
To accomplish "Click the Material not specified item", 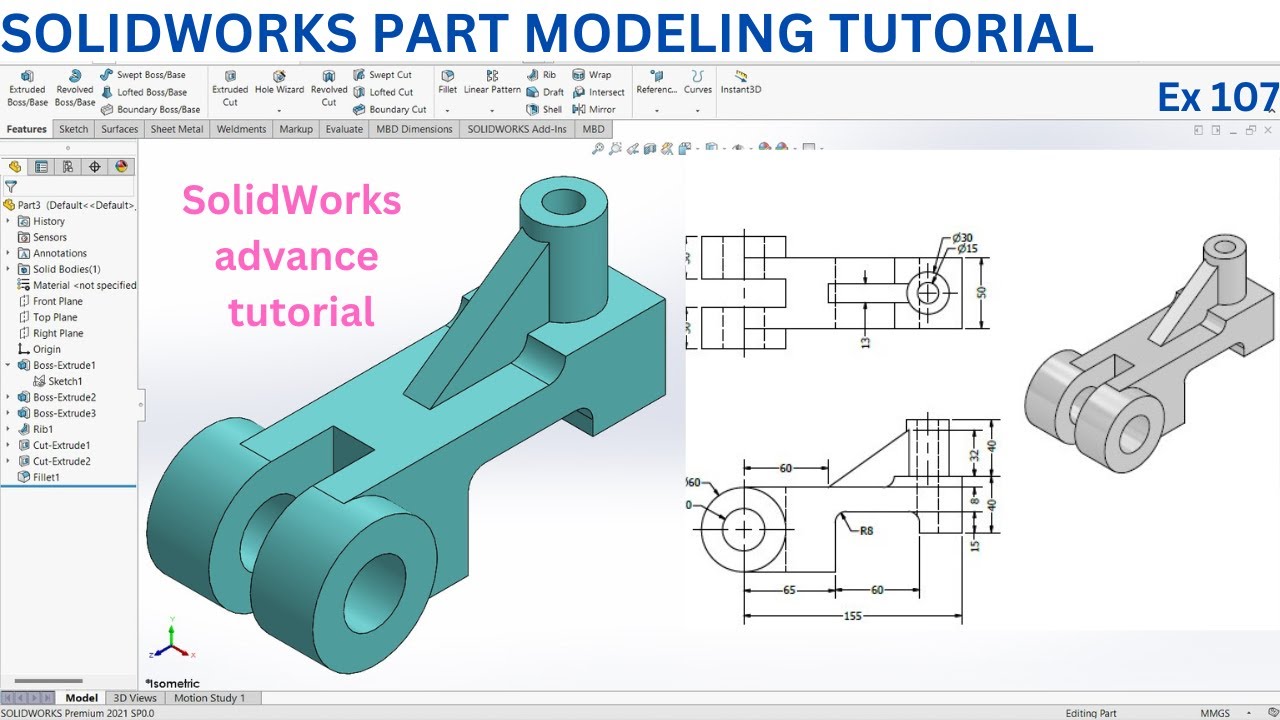I will click(x=77, y=285).
